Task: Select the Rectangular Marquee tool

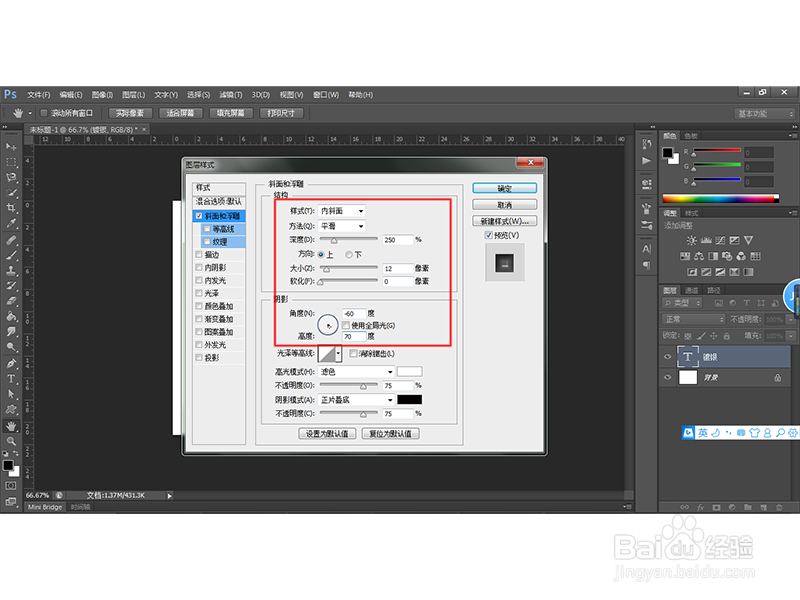Action: (11, 162)
